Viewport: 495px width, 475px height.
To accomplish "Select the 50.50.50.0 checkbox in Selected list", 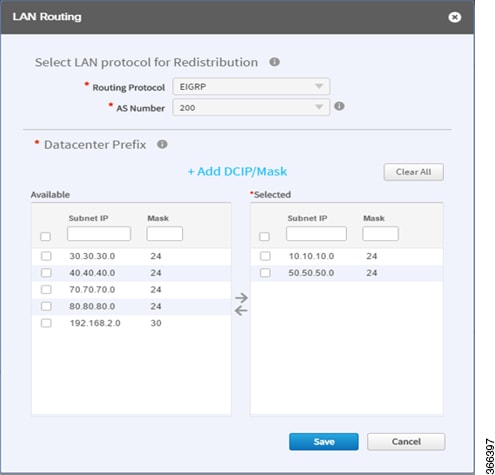I will pyautogui.click(x=265, y=273).
